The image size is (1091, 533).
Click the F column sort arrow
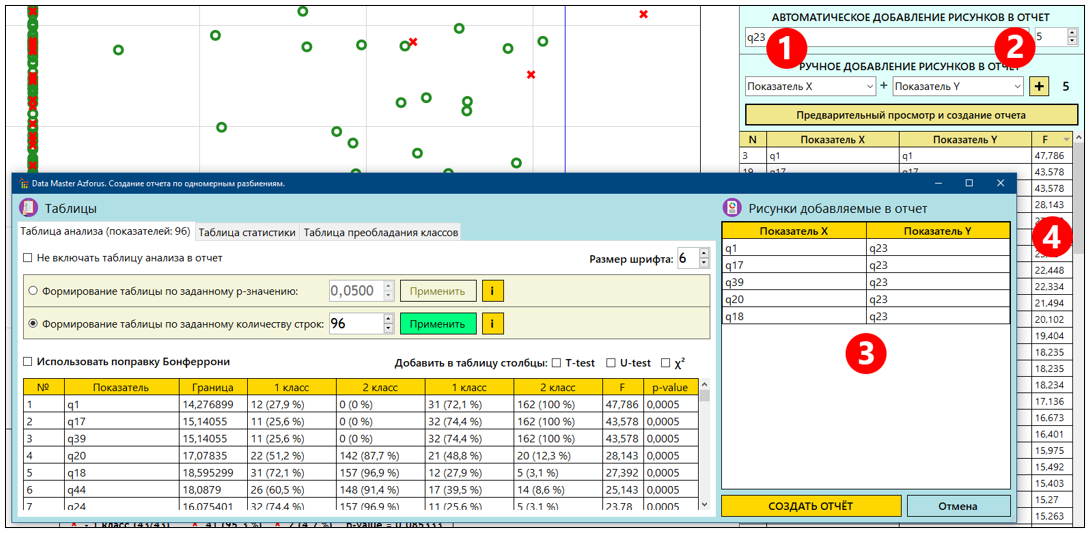(1066, 140)
